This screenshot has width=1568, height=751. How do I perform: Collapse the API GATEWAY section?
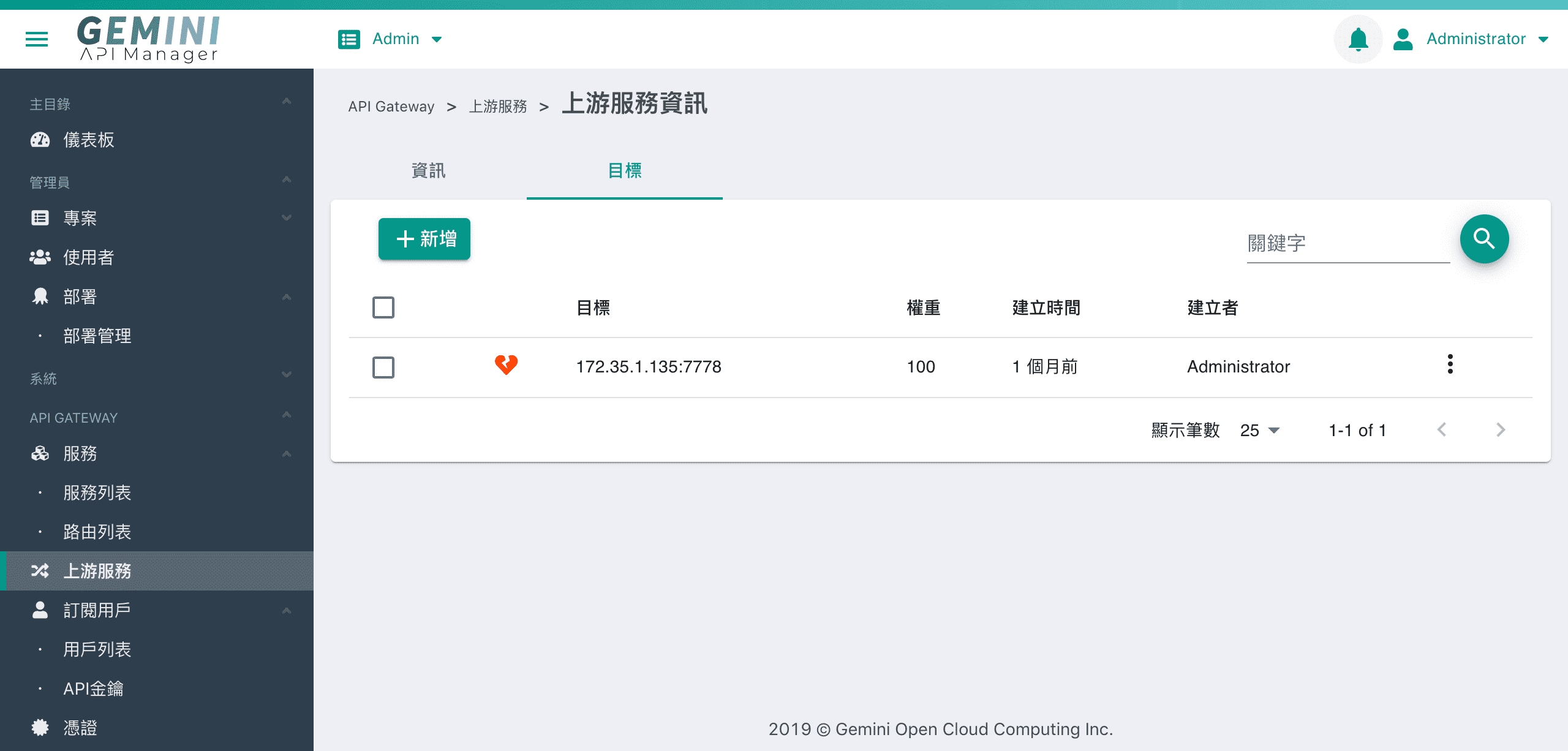[x=287, y=415]
